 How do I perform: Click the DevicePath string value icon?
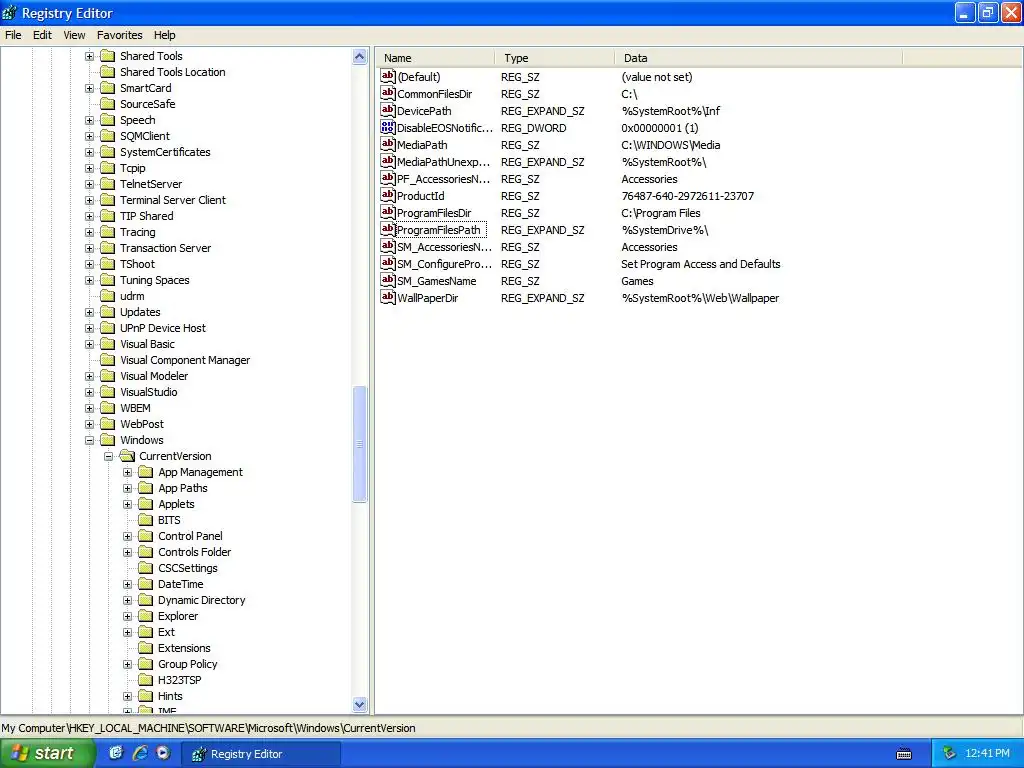(388, 110)
